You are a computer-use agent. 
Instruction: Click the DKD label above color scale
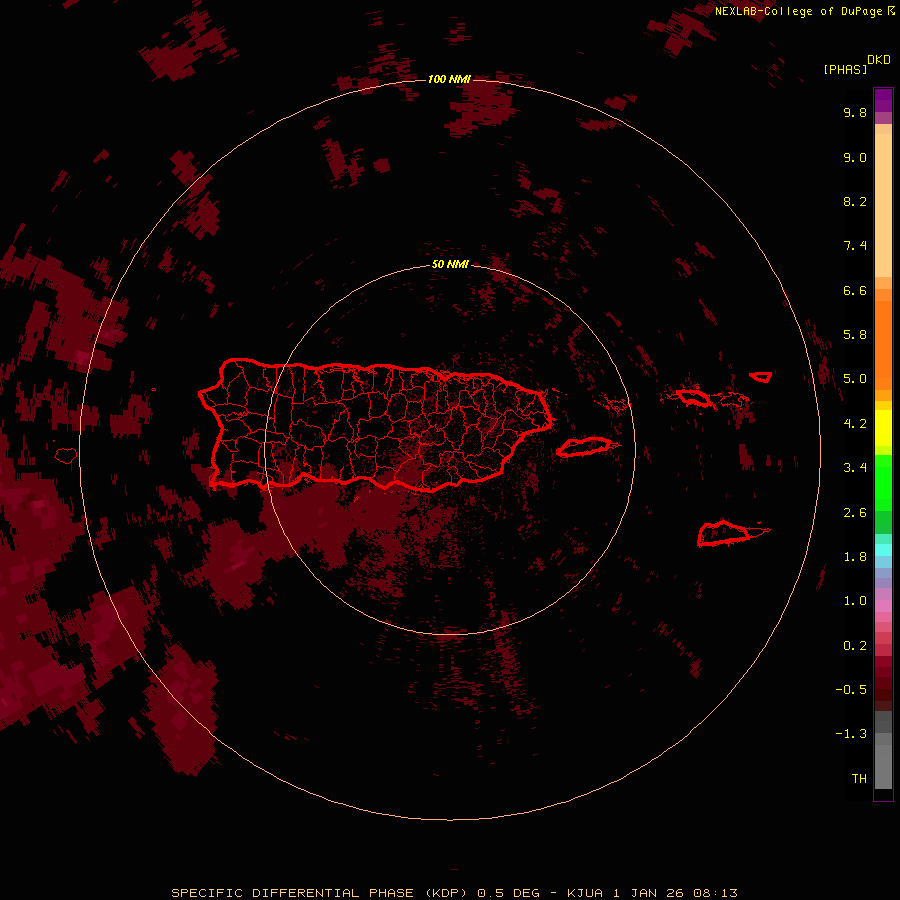(879, 60)
